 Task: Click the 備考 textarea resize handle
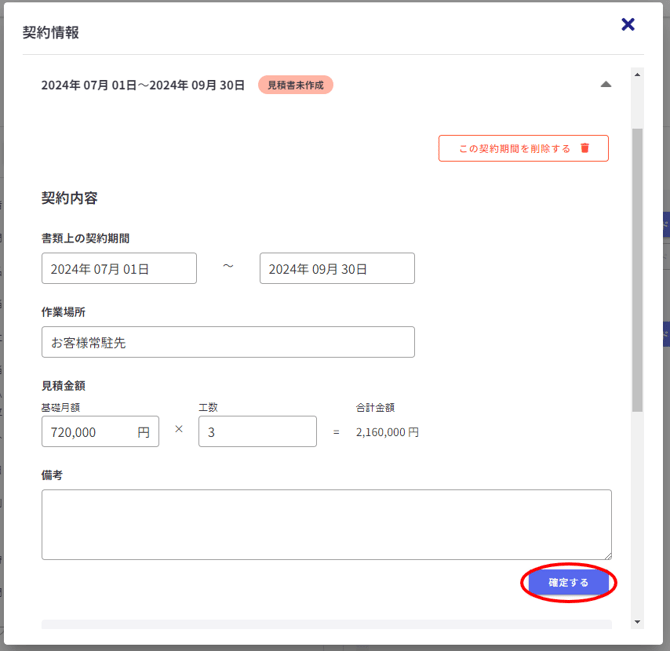click(x=607, y=555)
